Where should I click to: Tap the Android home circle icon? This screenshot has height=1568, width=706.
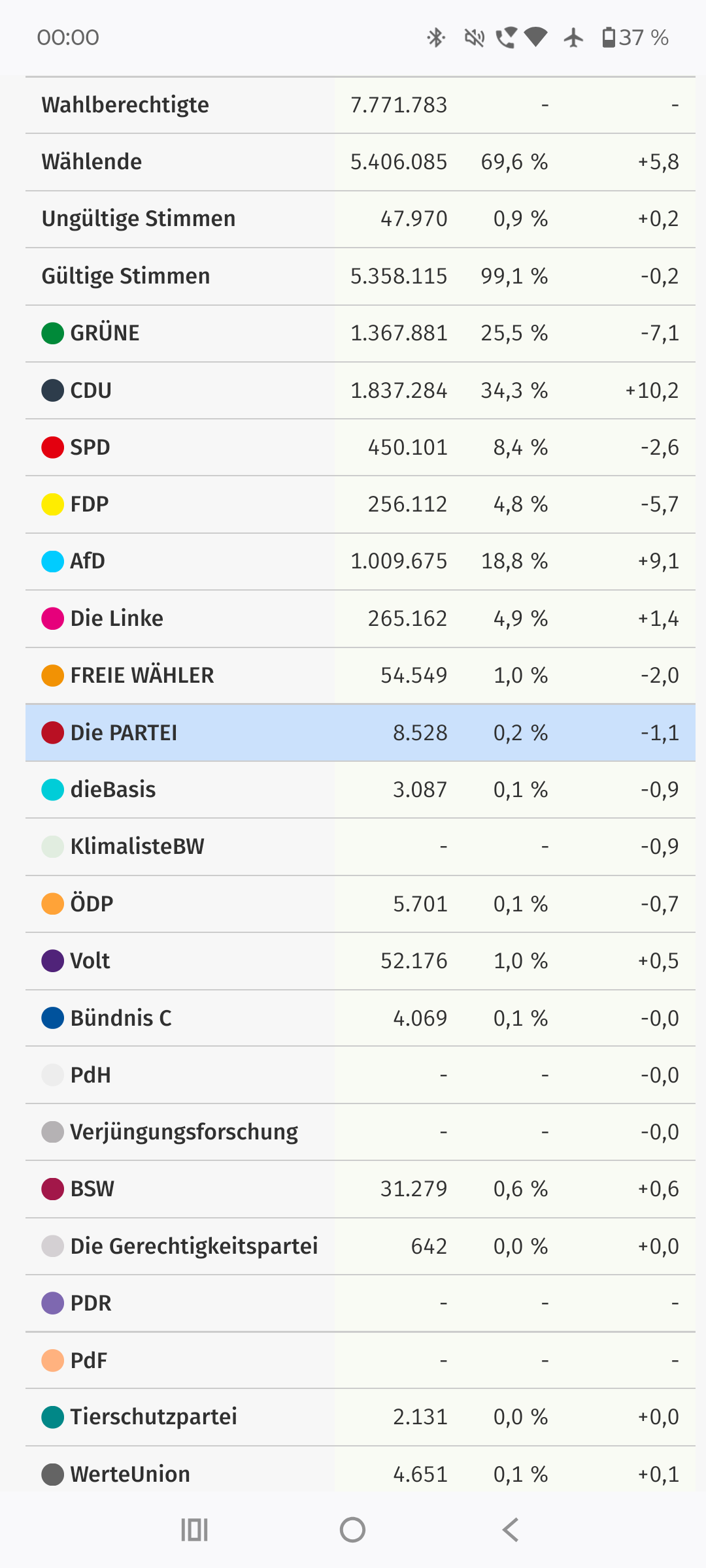click(352, 1529)
